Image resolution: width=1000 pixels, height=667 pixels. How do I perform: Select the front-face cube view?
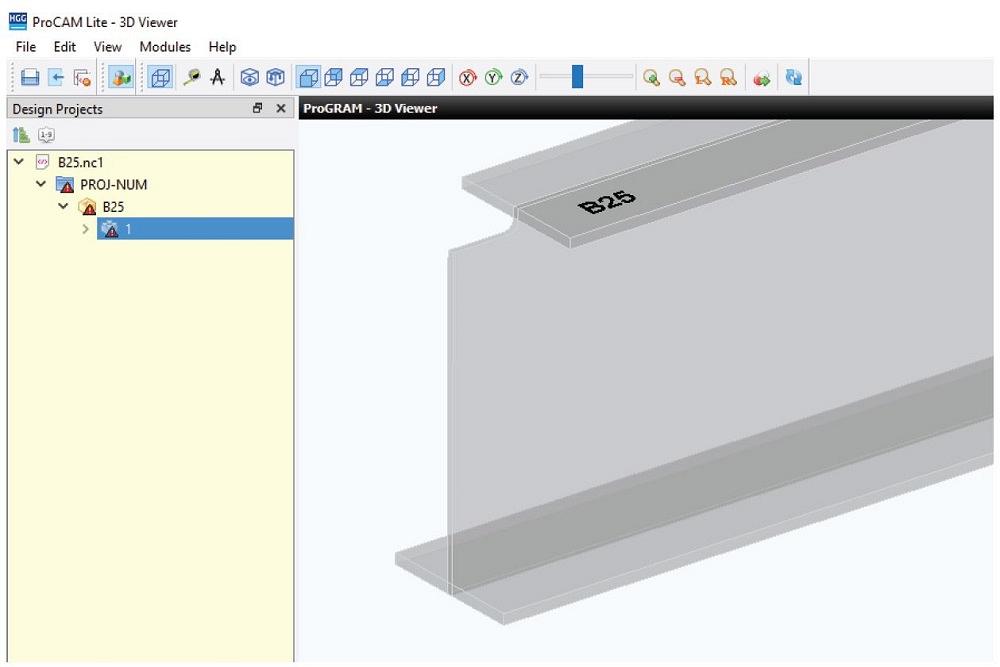pyautogui.click(x=309, y=78)
